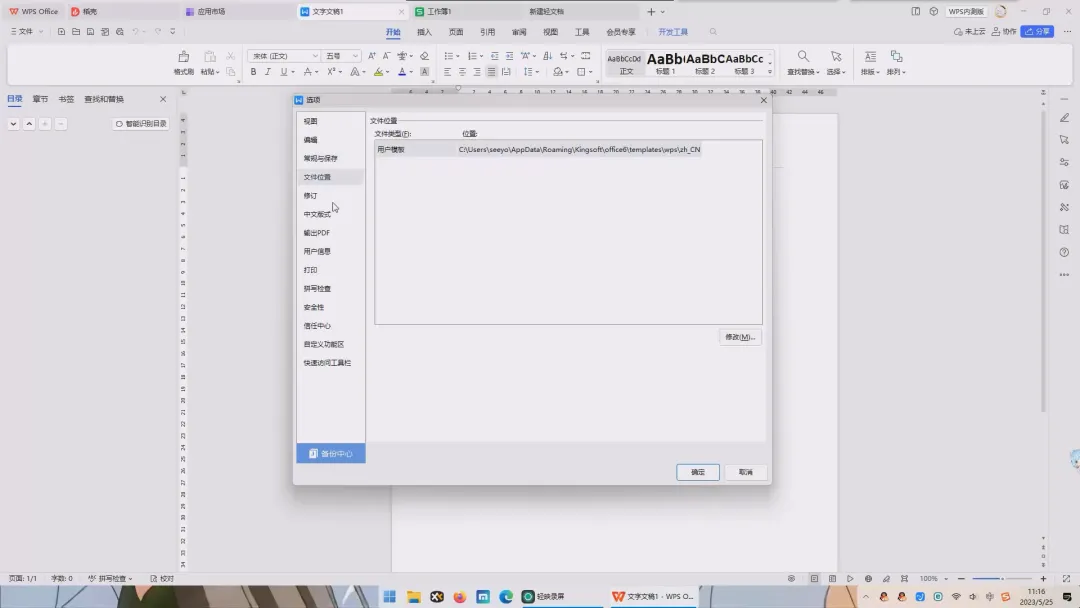1080x608 pixels.
Task: Select Trust Center in Options sidebar
Action: 331,326
